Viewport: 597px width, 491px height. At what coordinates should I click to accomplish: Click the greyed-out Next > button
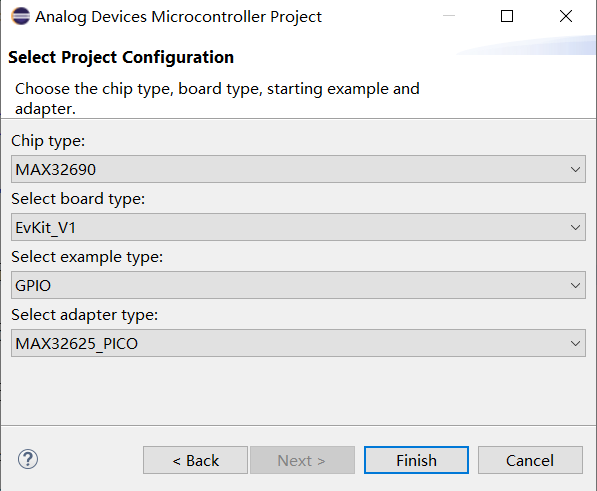[302, 460]
